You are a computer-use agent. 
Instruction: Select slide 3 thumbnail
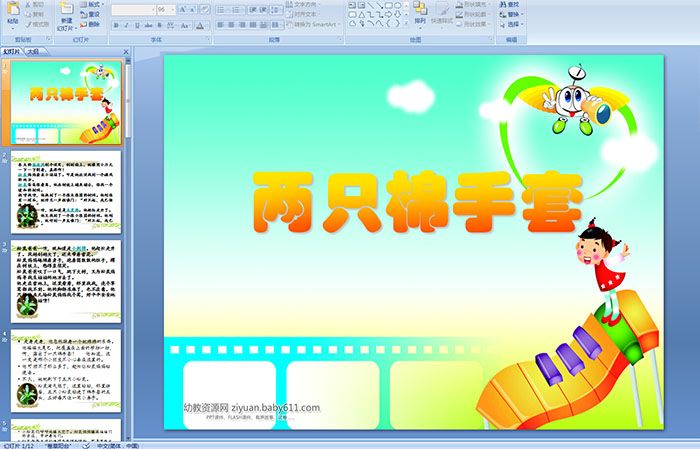click(66, 282)
